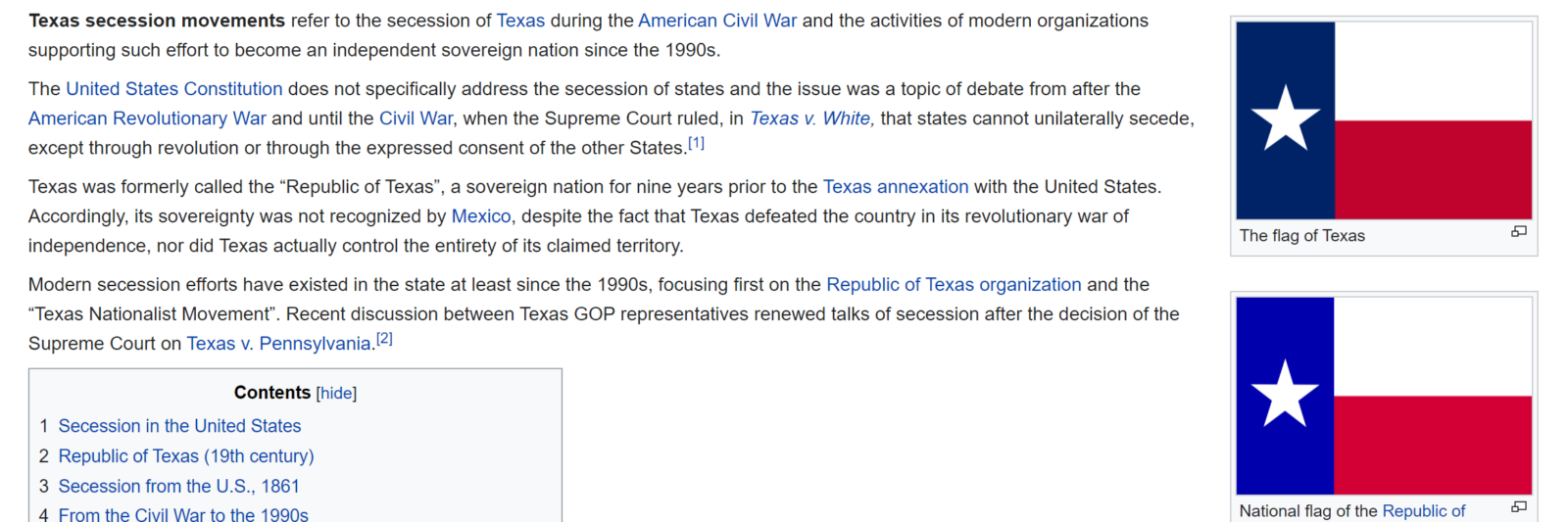Open the Texas v. White link
The image size is (1568, 522).
810,119
